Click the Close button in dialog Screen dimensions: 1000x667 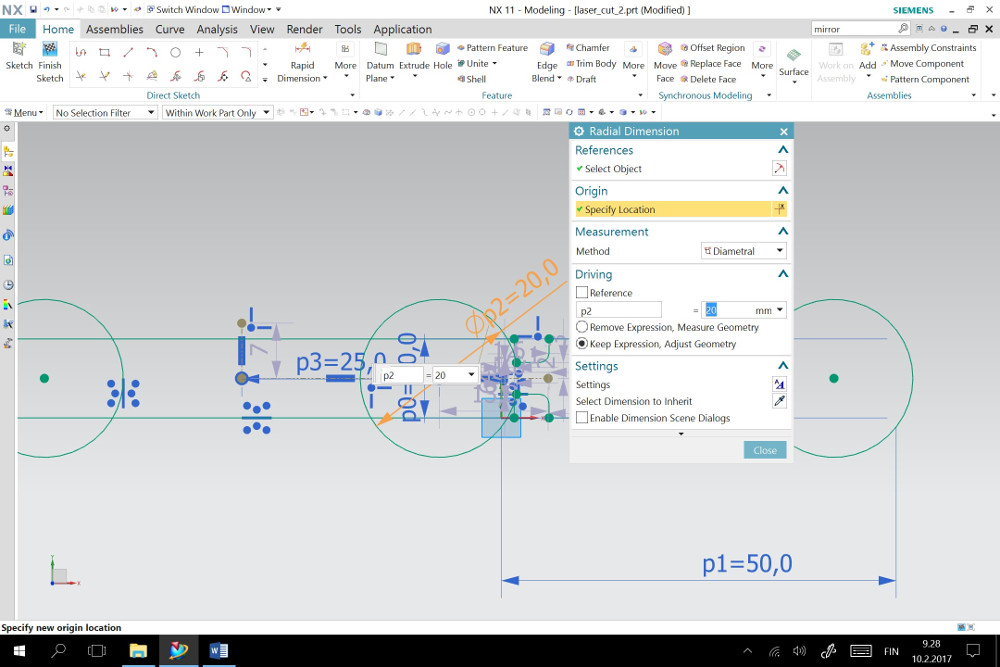765,450
